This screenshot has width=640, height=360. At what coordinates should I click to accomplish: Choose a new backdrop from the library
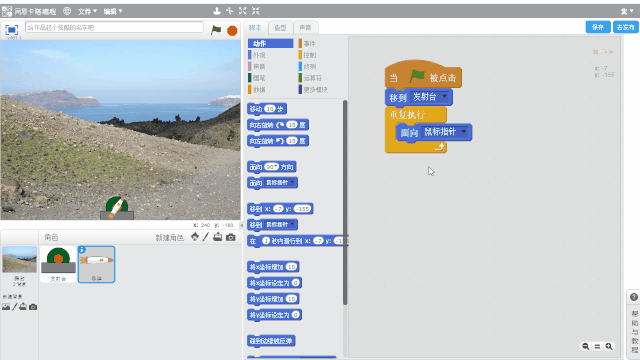pos(6,307)
